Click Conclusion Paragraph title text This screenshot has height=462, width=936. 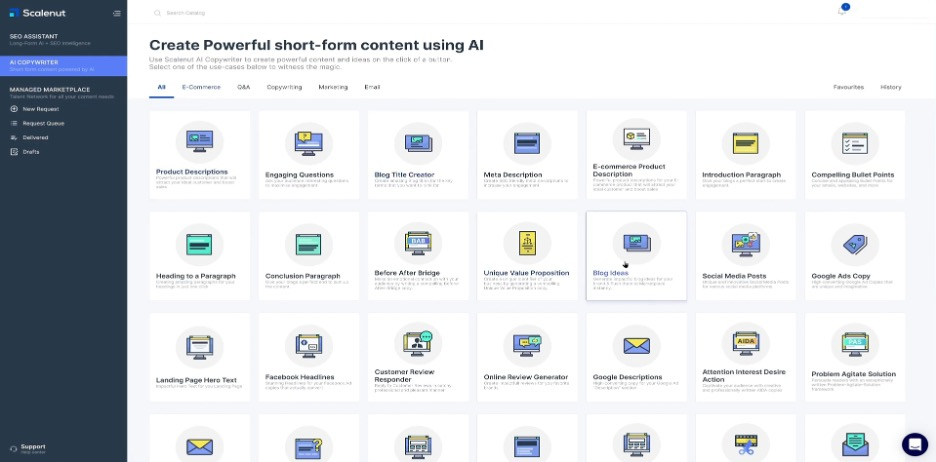pos(303,276)
